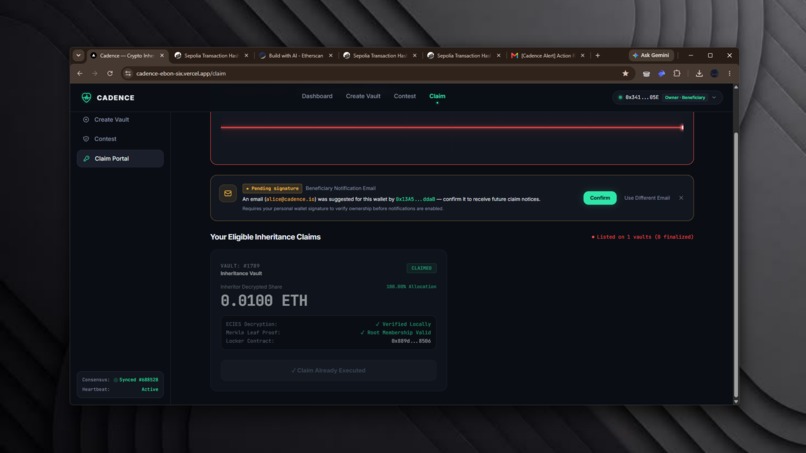This screenshot has height=453, width=806.
Task: Switch to the Cadence — Crypto browser tab
Action: [x=126, y=56]
